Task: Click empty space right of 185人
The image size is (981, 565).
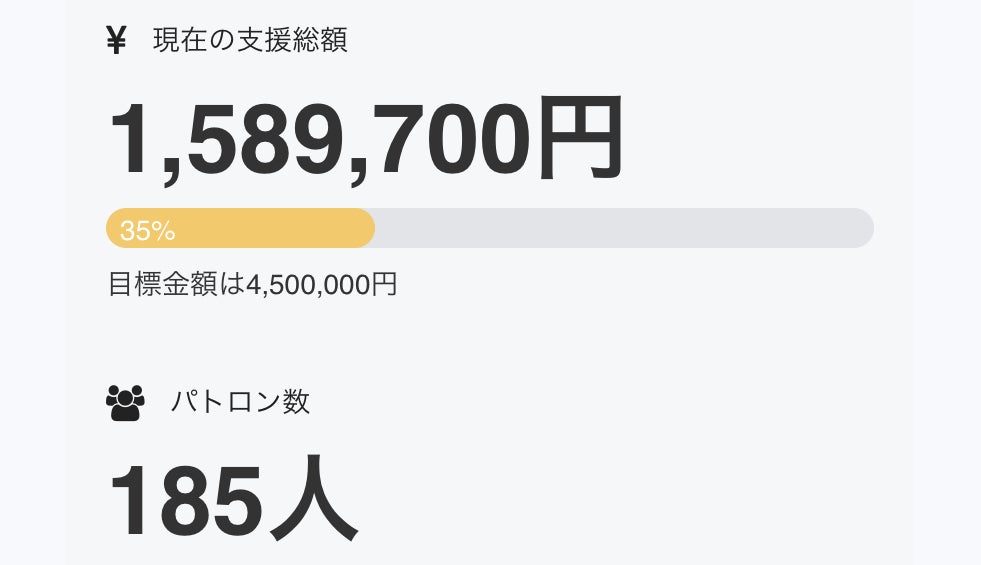Action: 620,498
